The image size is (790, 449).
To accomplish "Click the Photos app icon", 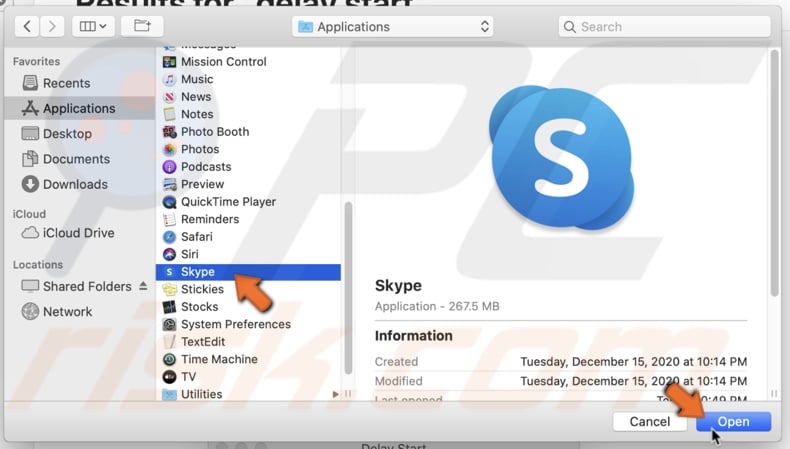I will pos(169,149).
